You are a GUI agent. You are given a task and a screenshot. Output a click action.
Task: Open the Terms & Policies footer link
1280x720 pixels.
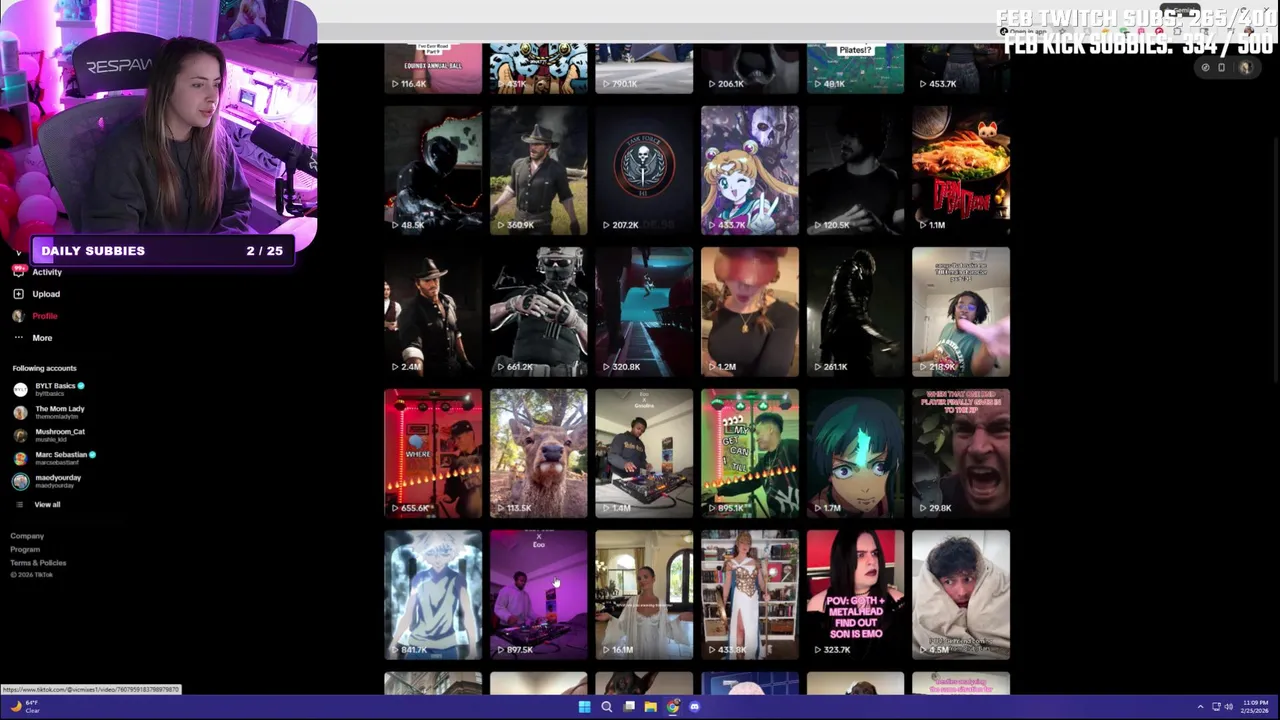point(38,562)
